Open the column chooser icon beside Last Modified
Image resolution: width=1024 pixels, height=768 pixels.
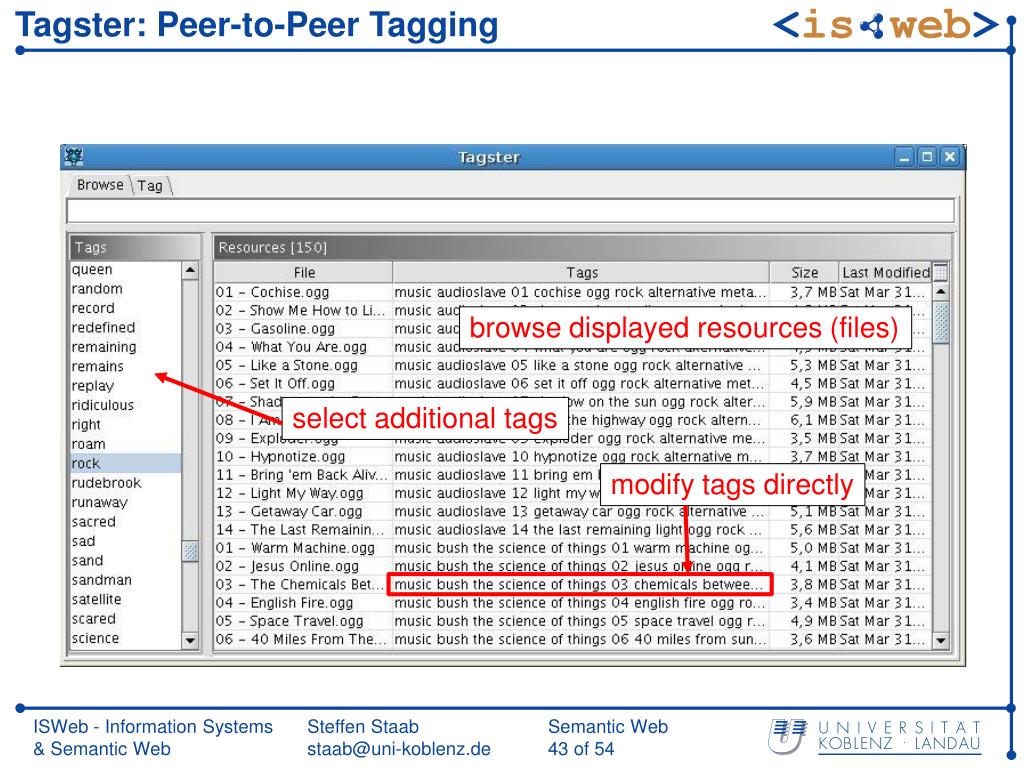pyautogui.click(x=940, y=272)
